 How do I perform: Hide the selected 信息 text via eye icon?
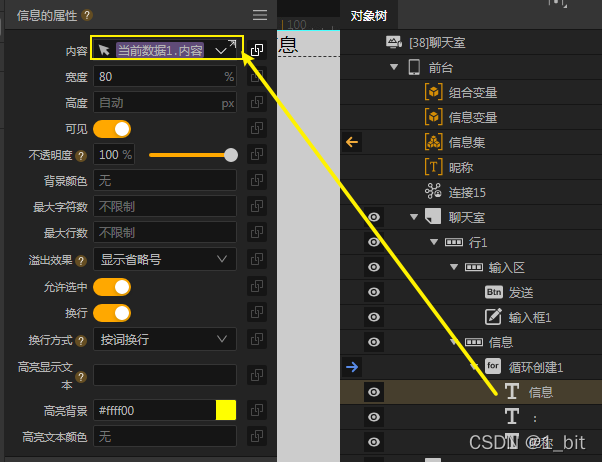(x=374, y=392)
